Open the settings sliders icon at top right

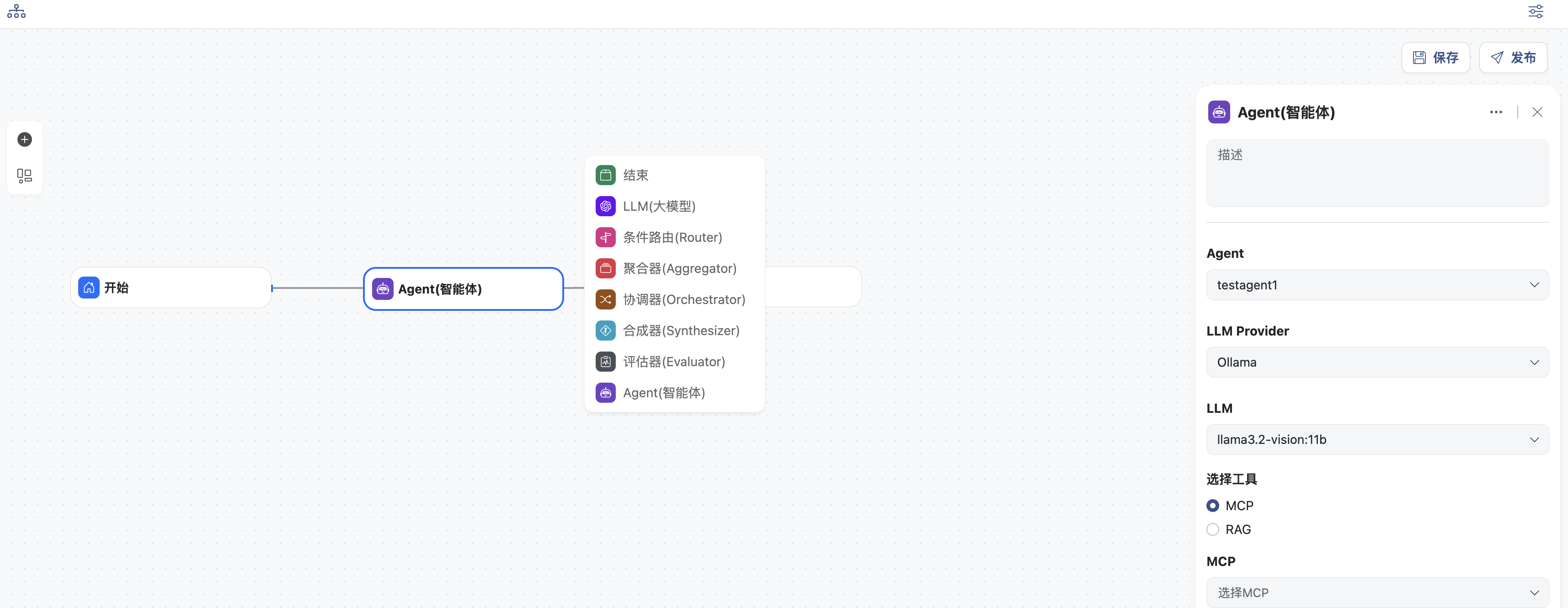[x=1536, y=11]
